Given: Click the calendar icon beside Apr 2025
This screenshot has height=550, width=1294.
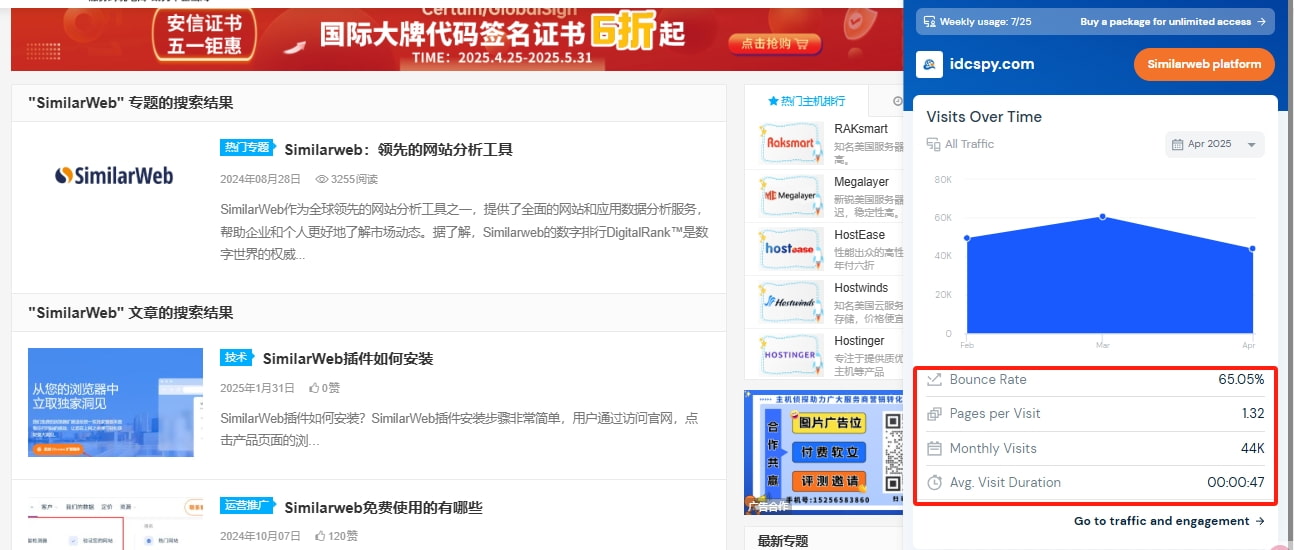Looking at the screenshot, I should tap(1177, 144).
